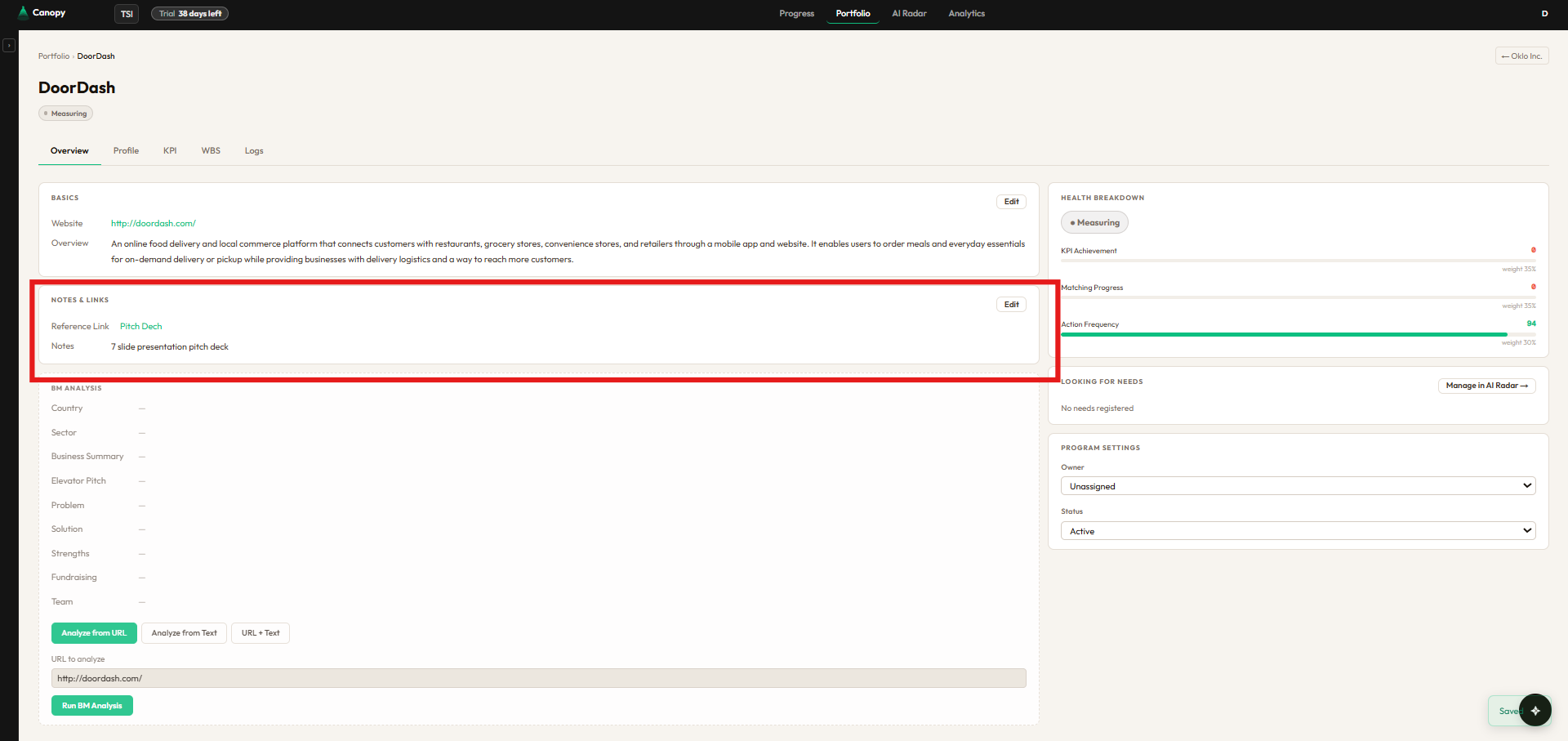1568x741 pixels.
Task: Focus the URL to analyze input field
Action: point(538,678)
